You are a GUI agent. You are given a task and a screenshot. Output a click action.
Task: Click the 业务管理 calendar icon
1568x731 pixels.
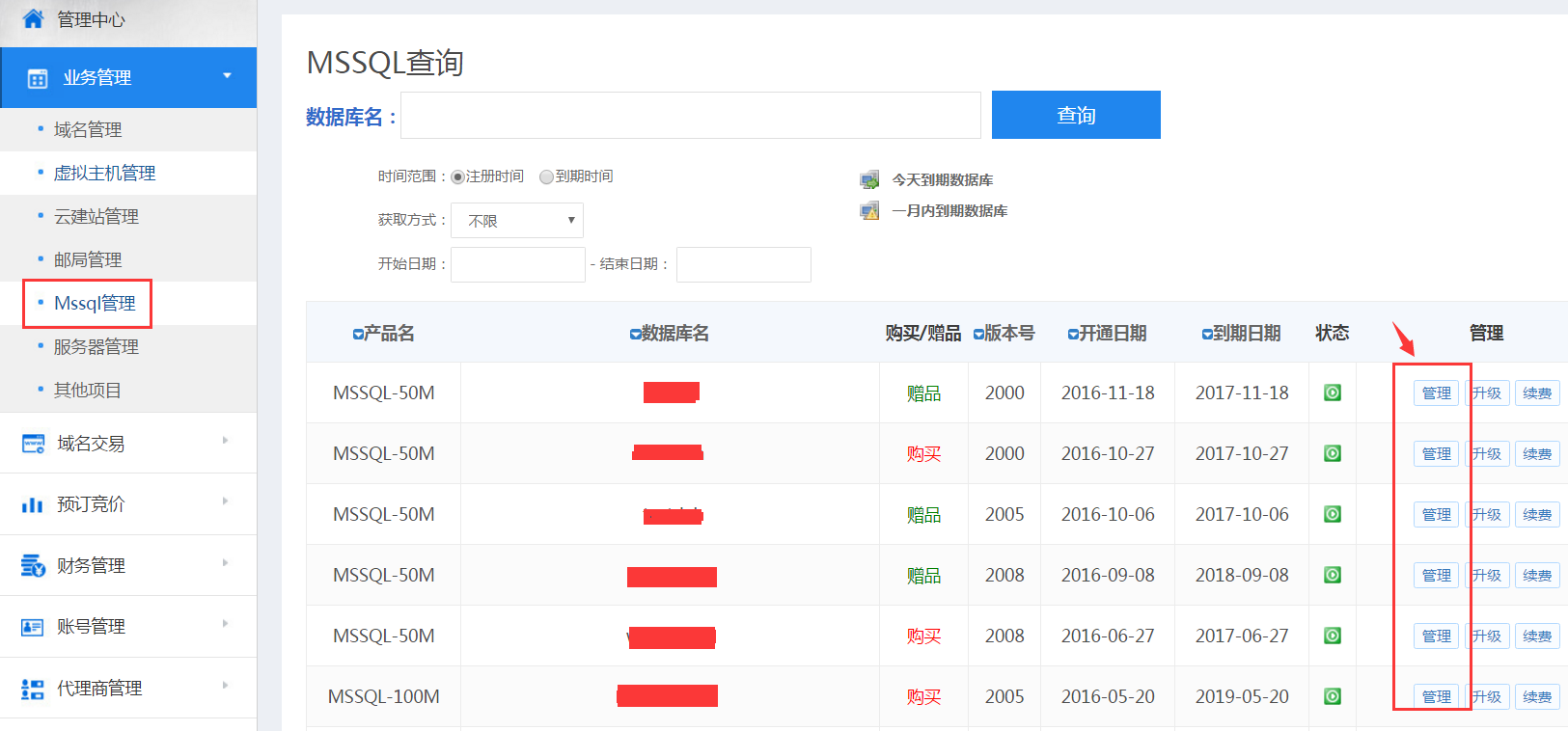38,78
